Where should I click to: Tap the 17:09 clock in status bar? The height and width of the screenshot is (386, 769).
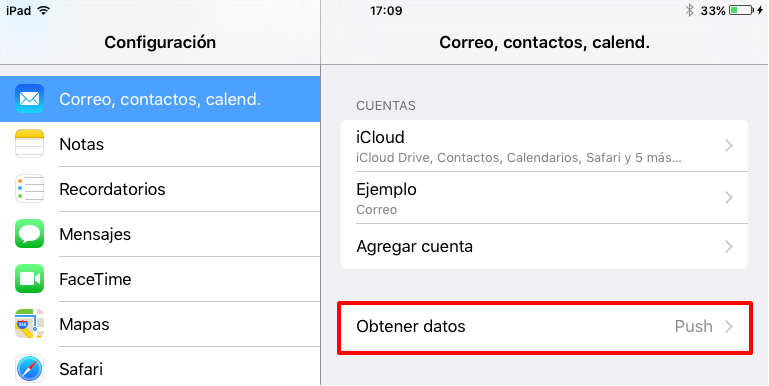click(x=386, y=10)
